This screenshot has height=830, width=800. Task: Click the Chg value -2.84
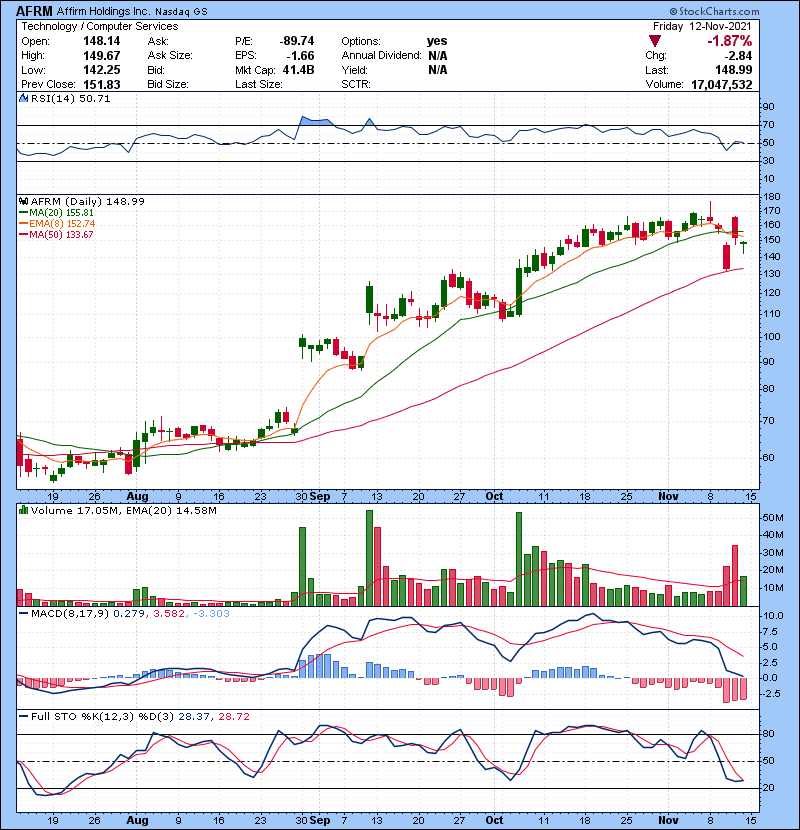point(739,56)
